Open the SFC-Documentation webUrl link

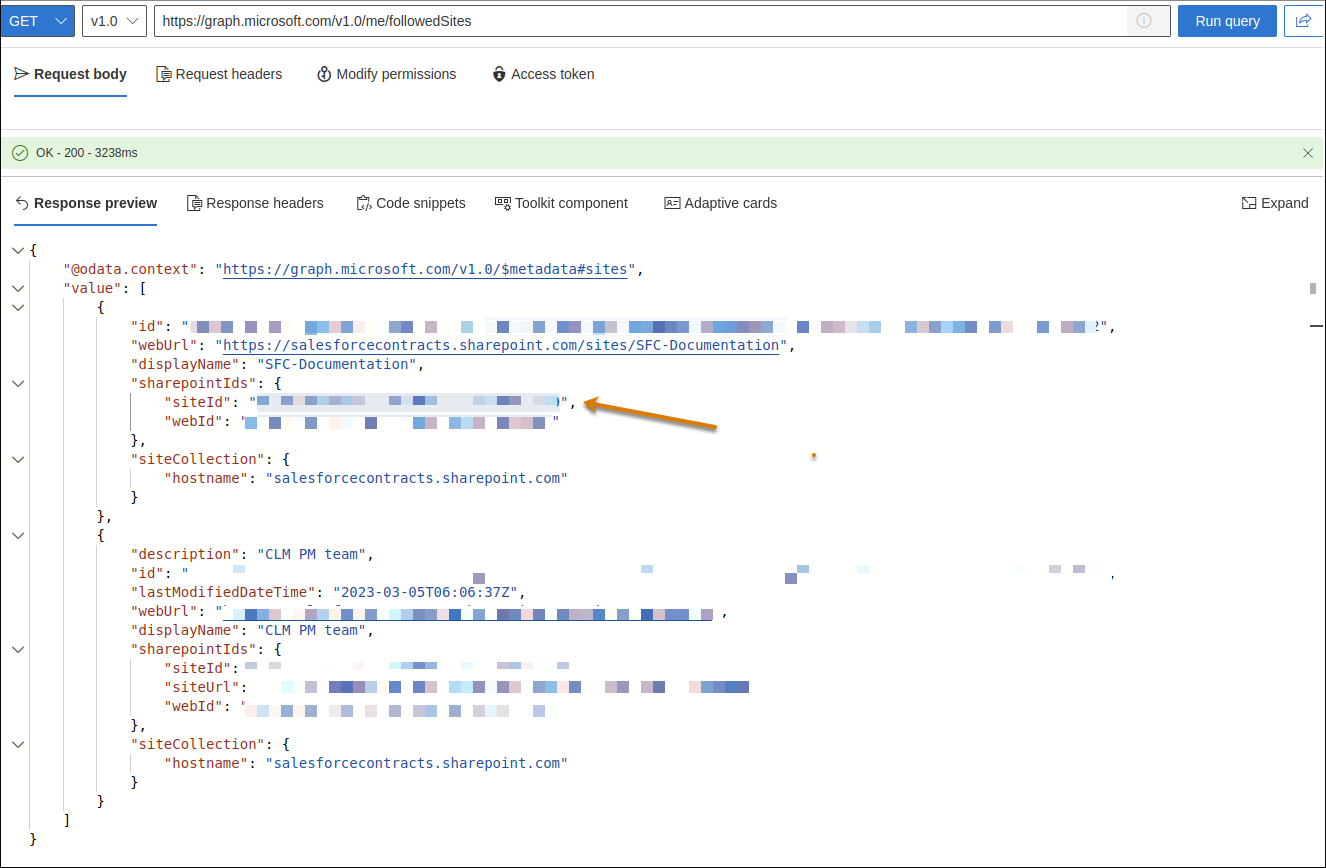(500, 346)
